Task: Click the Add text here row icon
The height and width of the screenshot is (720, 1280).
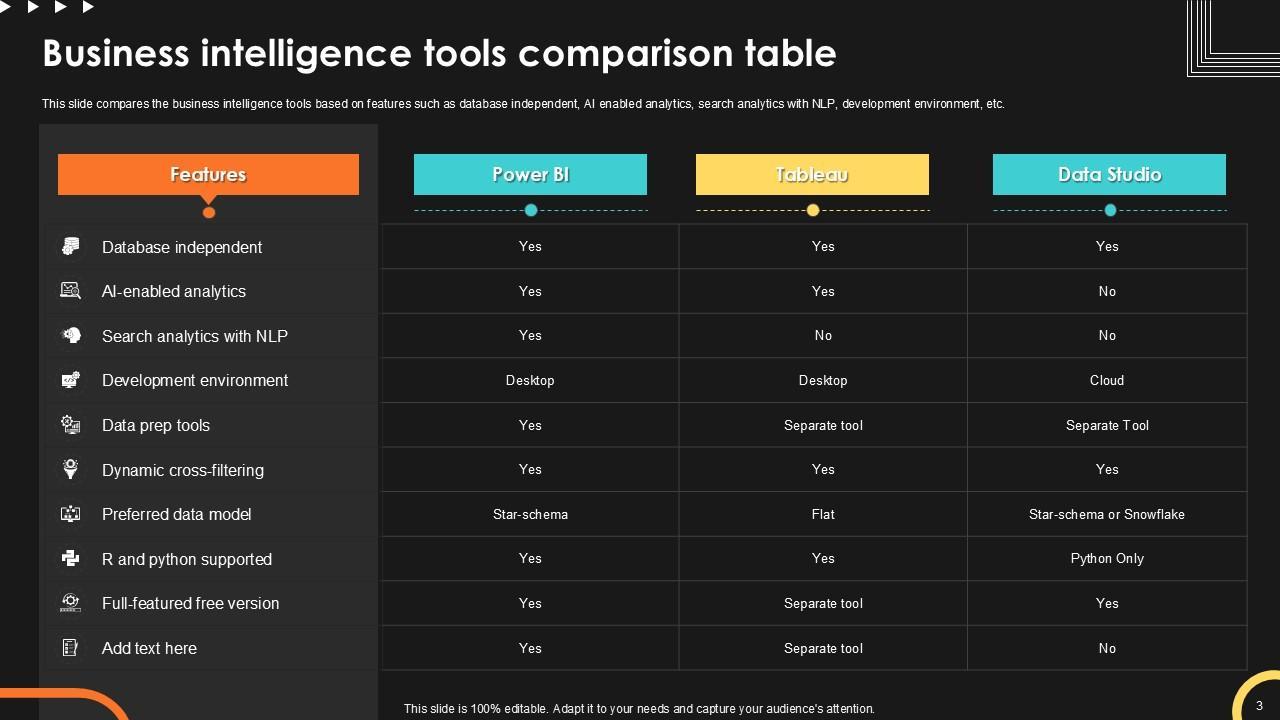Action: coord(70,648)
